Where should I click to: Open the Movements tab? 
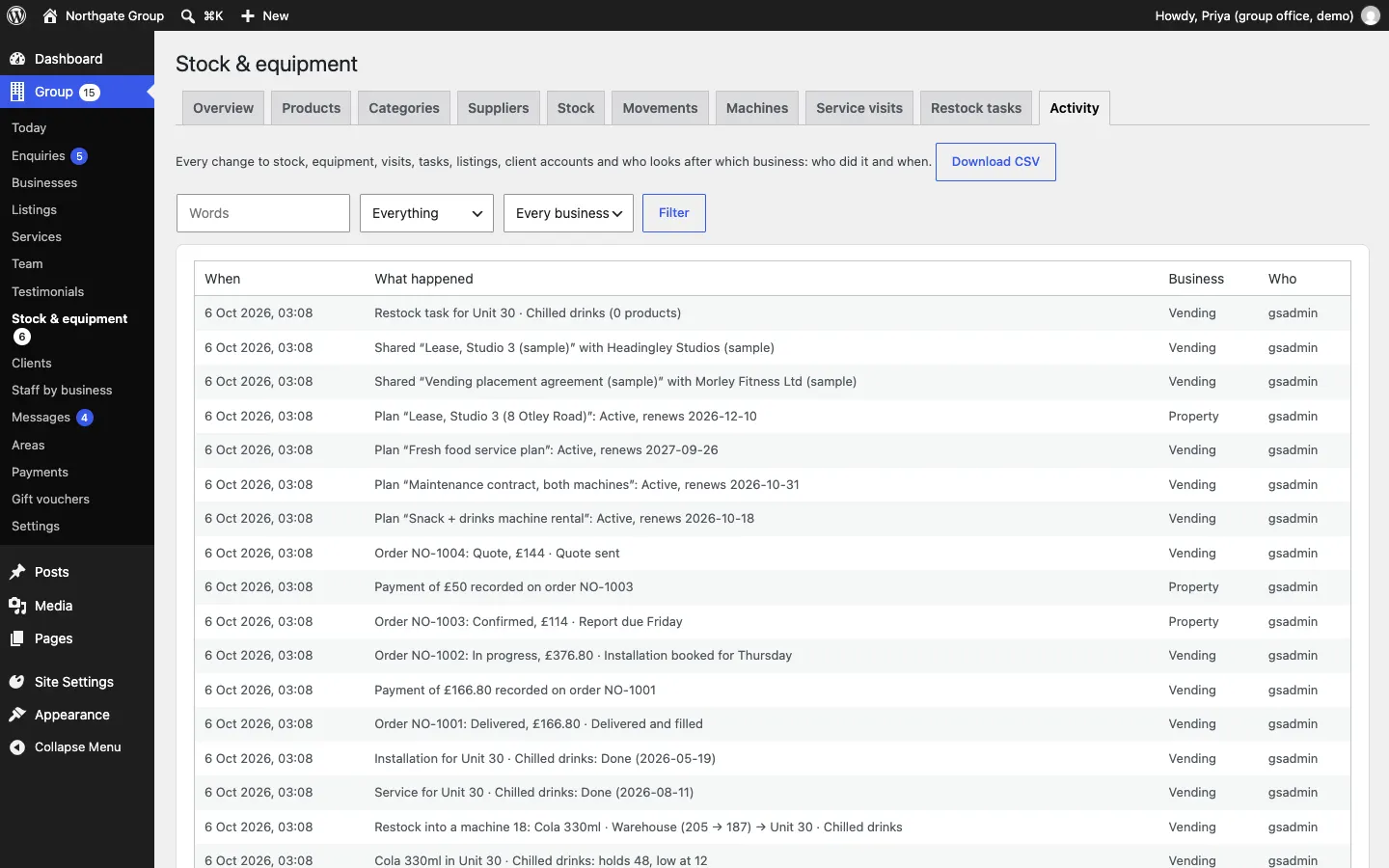[660, 108]
